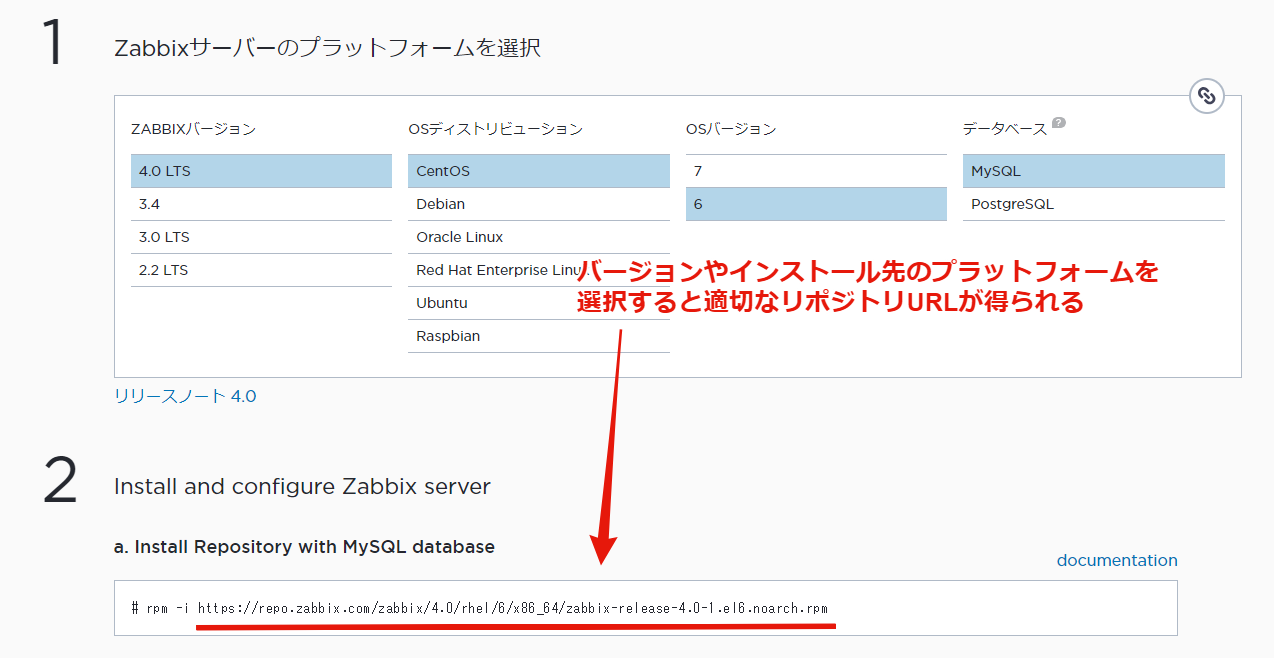Image resolution: width=1274 pixels, height=658 pixels.
Task: Copy permalink using the chain link icon
Action: coord(1207,96)
